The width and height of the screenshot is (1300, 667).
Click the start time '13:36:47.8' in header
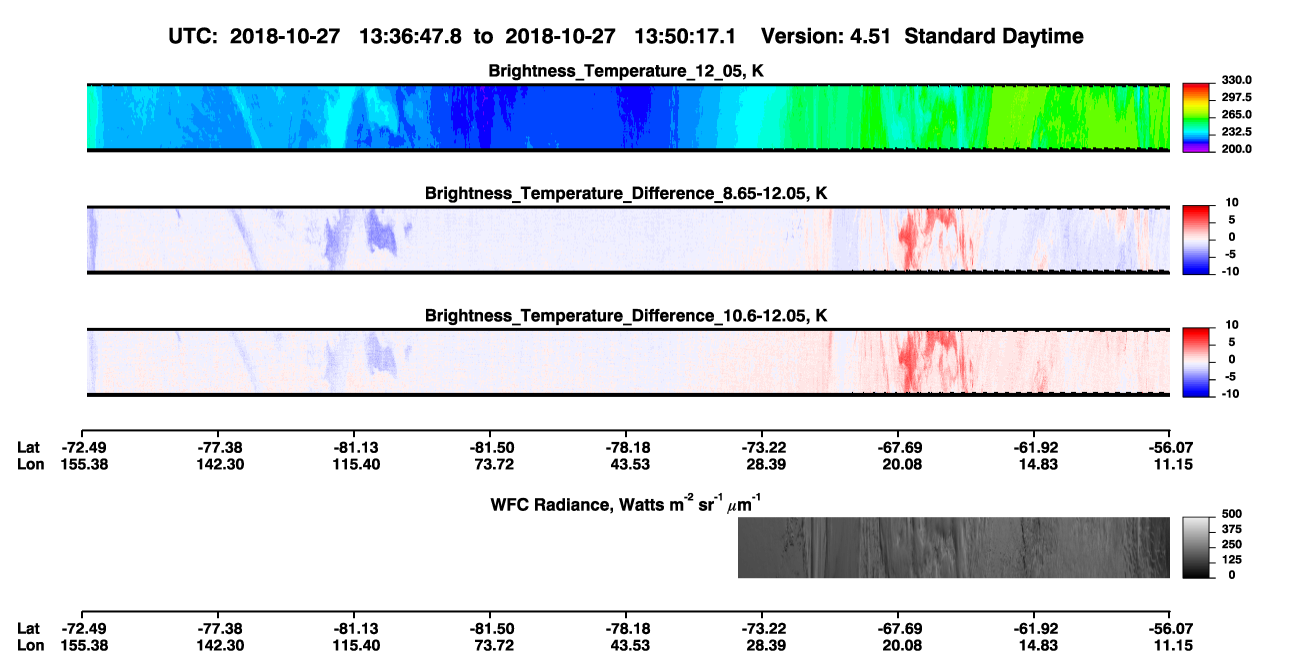pyautogui.click(x=412, y=37)
